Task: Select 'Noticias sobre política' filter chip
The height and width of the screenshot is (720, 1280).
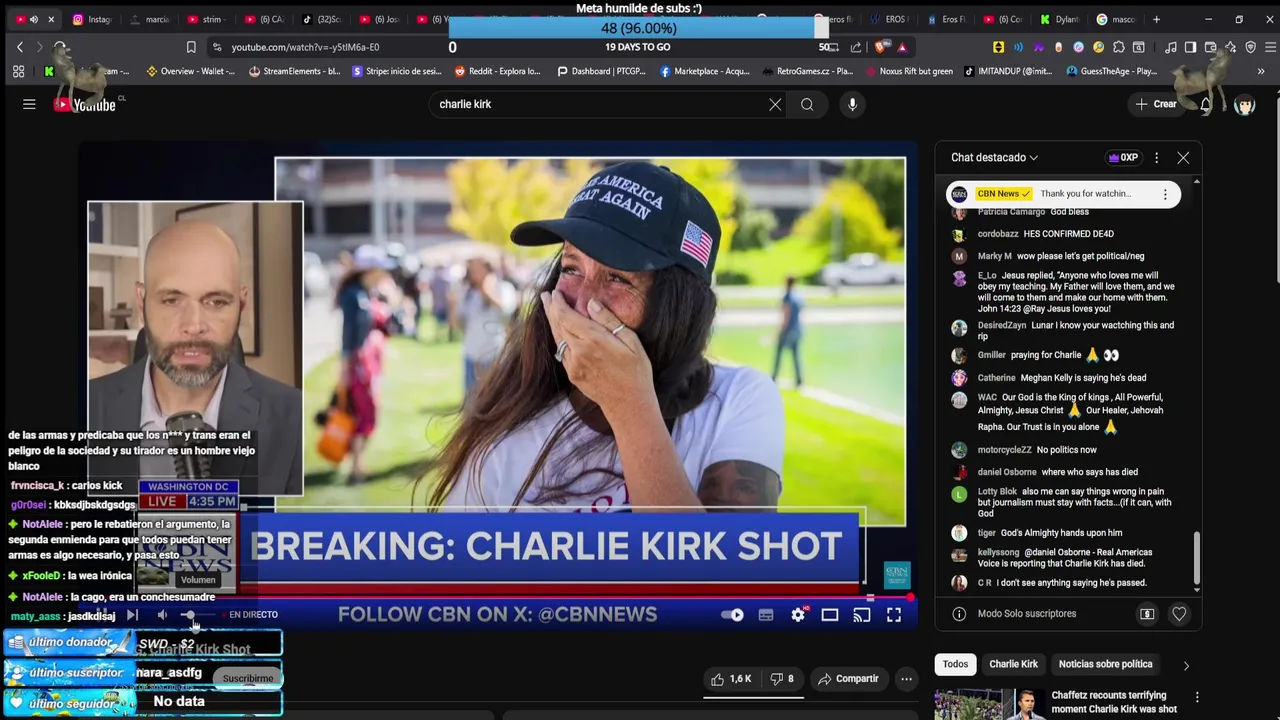Action: [1105, 664]
